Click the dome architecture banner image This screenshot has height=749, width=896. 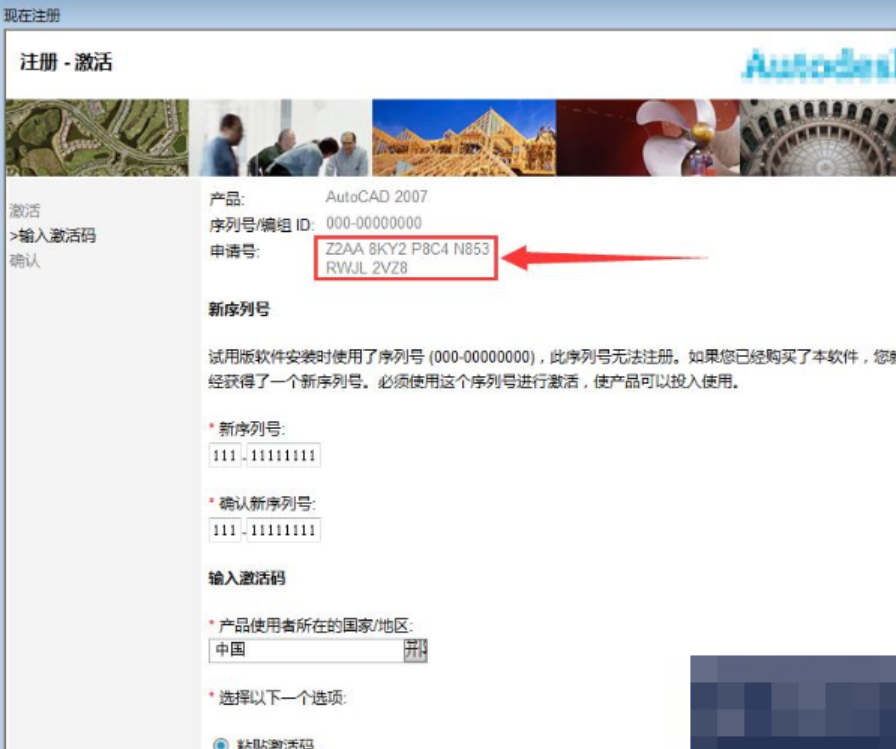coord(817,137)
